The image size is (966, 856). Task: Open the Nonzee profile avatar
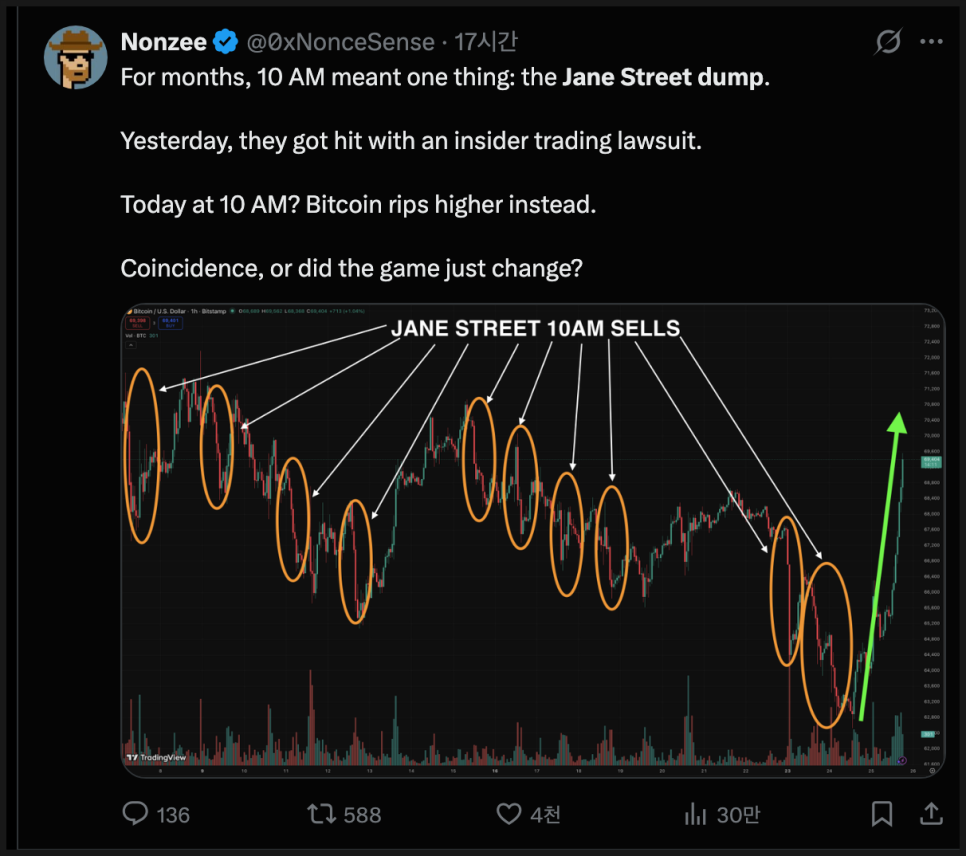[75, 57]
